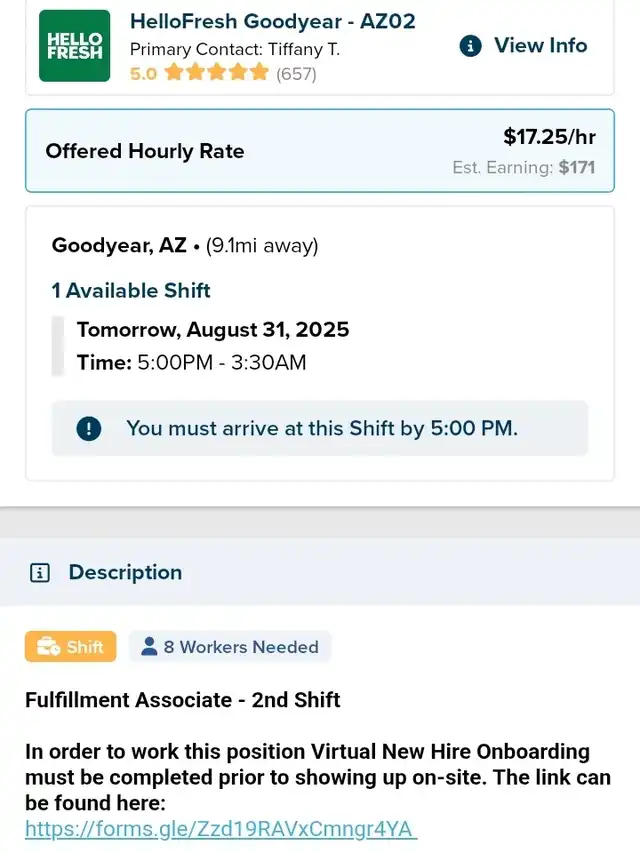Expand the 1 Available Shift section
Image resolution: width=640 pixels, height=853 pixels.
click(x=131, y=290)
